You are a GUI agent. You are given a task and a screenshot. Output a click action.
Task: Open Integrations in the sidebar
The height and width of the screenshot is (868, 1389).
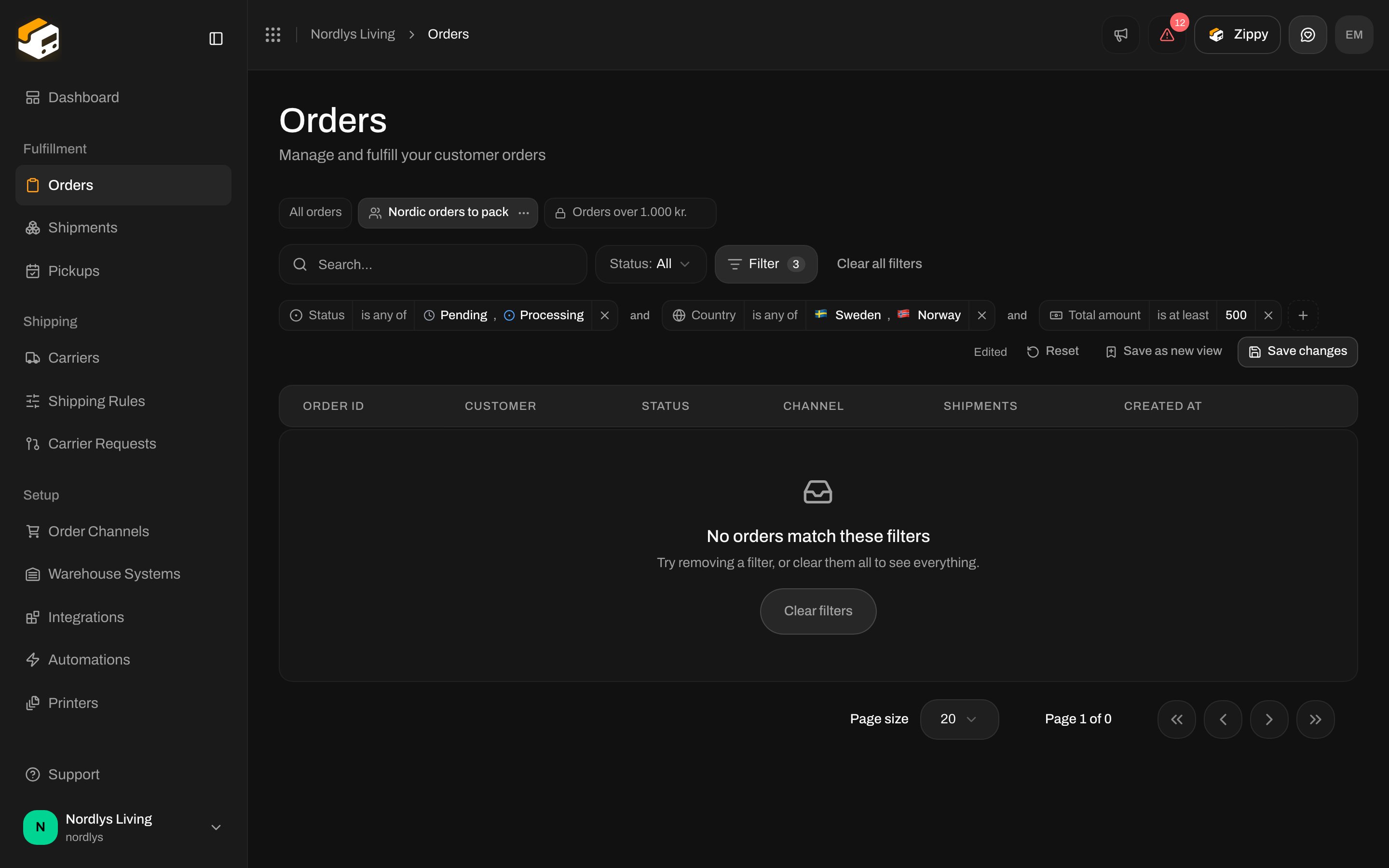(x=123, y=617)
